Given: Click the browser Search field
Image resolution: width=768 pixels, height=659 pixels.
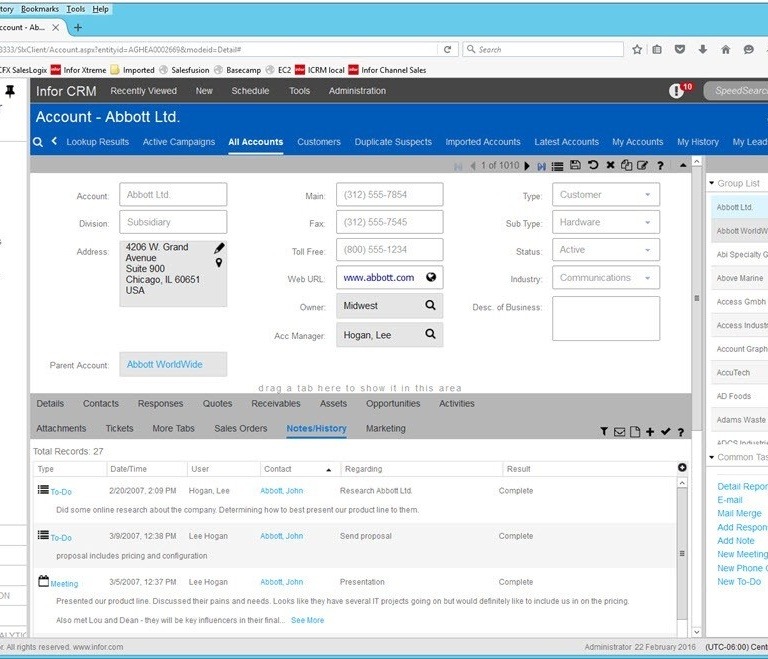Looking at the screenshot, I should click(x=543, y=49).
